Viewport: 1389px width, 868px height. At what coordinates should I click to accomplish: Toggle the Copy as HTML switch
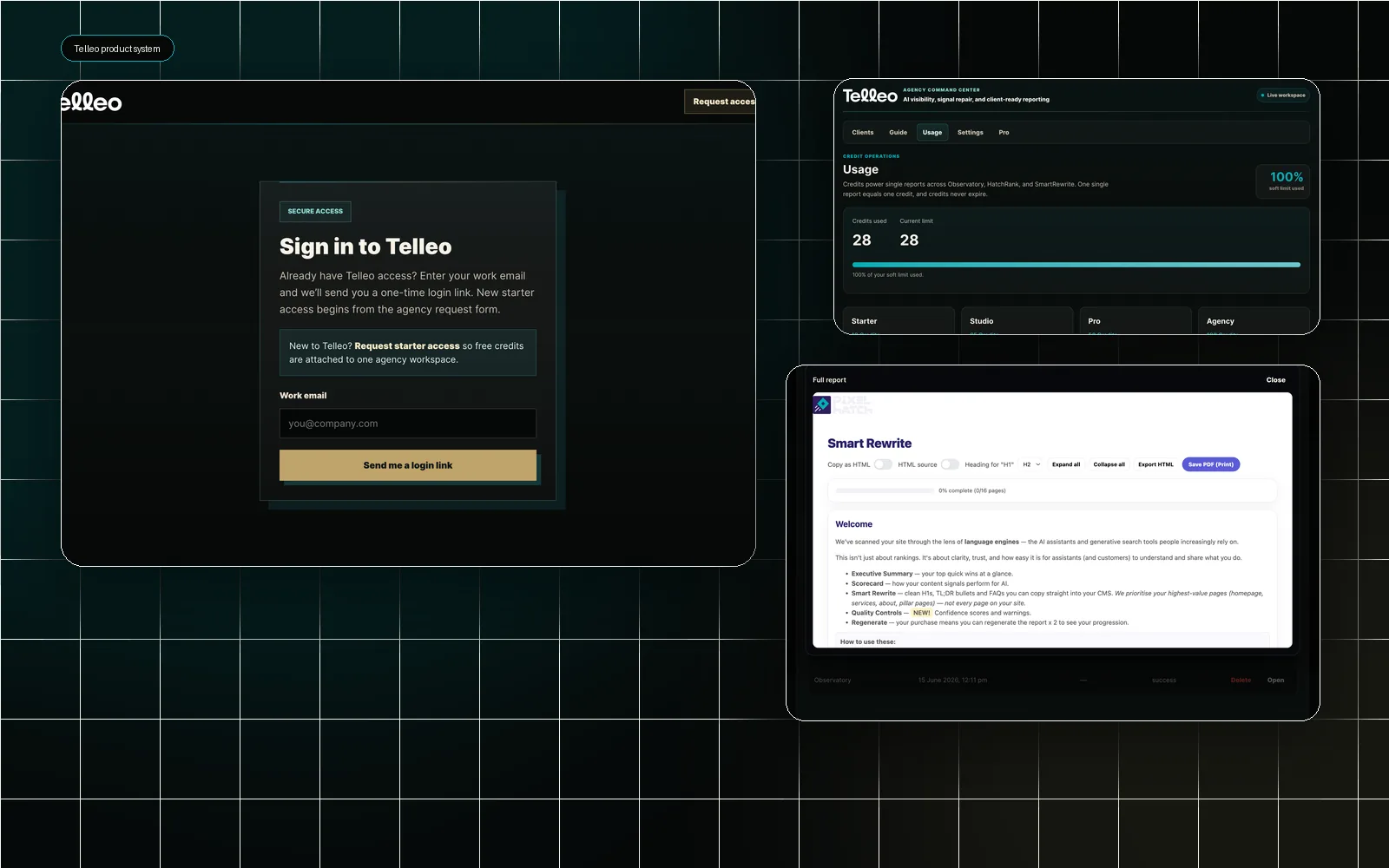click(x=883, y=464)
